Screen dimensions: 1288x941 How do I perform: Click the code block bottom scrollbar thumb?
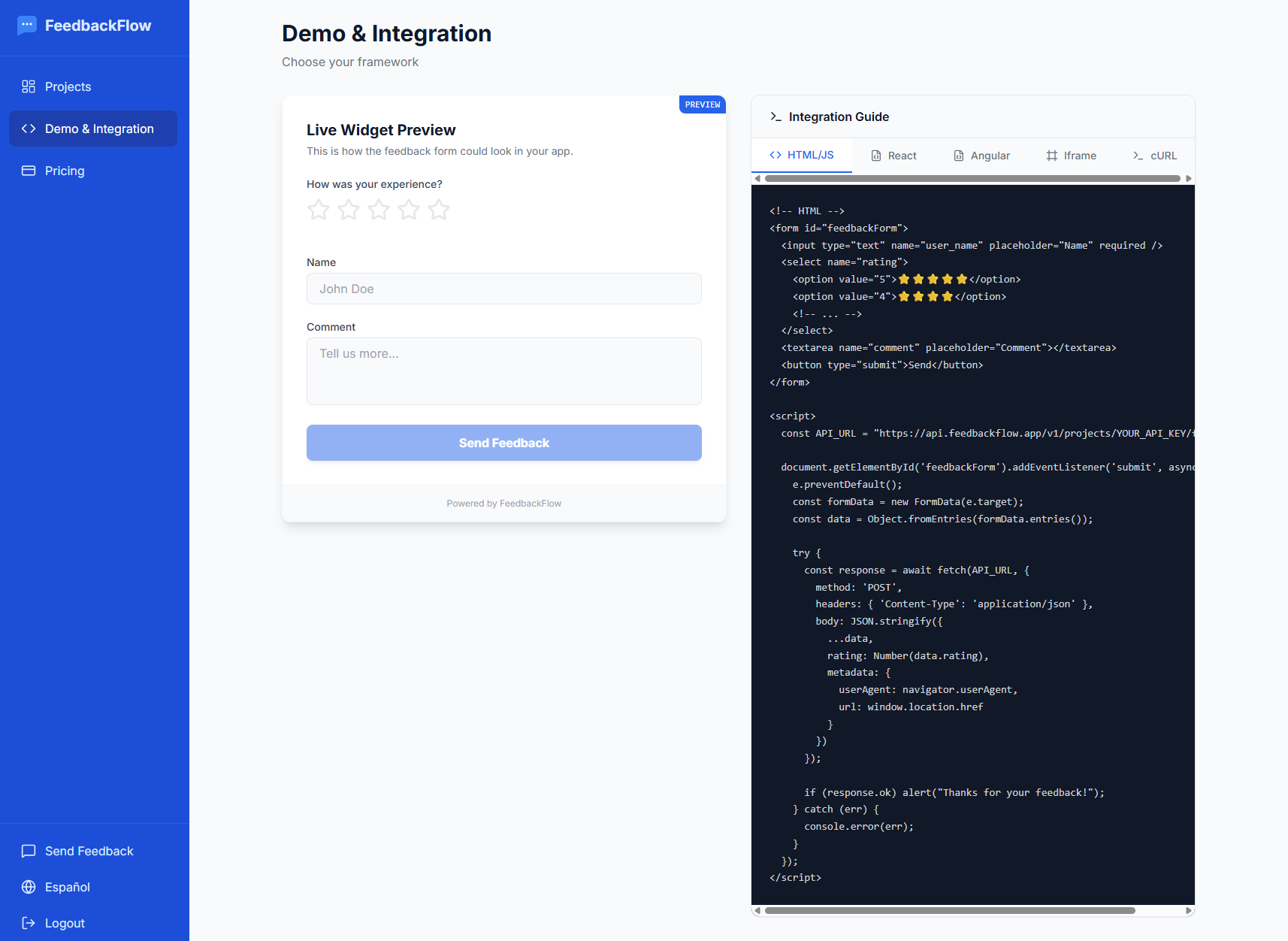tap(950, 910)
